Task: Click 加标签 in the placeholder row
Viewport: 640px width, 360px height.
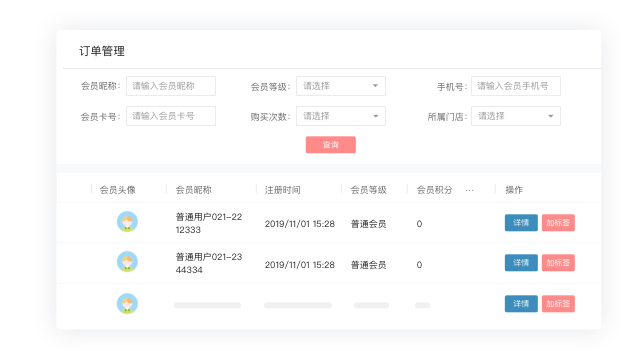Action: click(x=558, y=304)
